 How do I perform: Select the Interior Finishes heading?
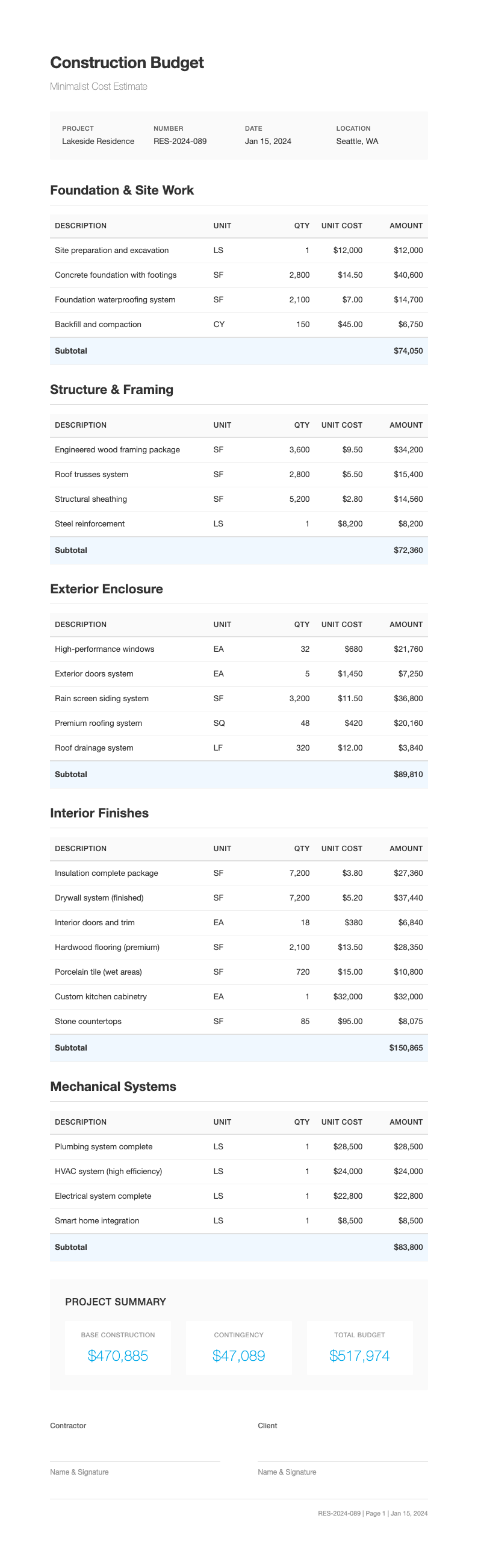click(99, 813)
